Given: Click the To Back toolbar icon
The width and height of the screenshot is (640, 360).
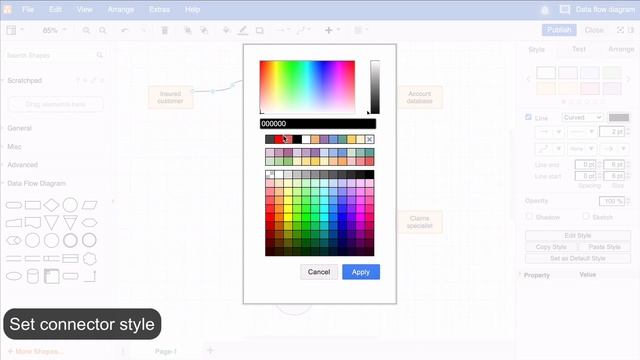Looking at the screenshot, I should [204, 30].
